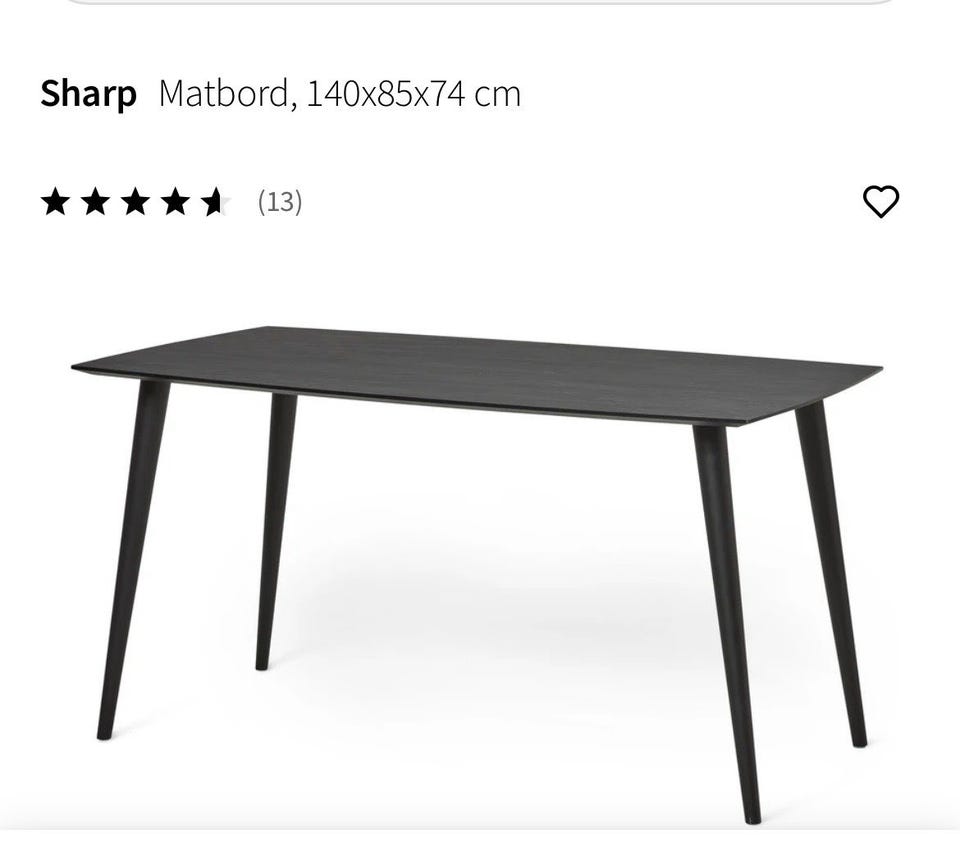This screenshot has width=960, height=866.
Task: Select the 140x85x74 cm dimensions text
Action: (413, 94)
